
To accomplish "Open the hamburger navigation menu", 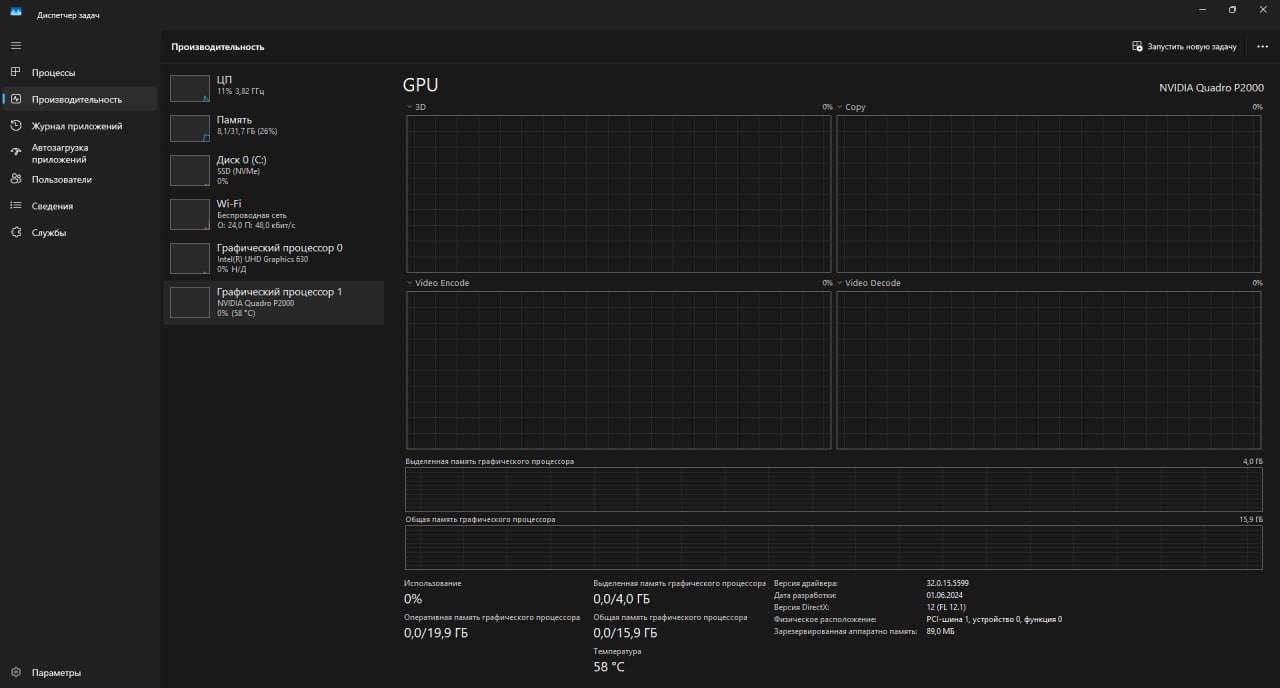I will (15, 46).
